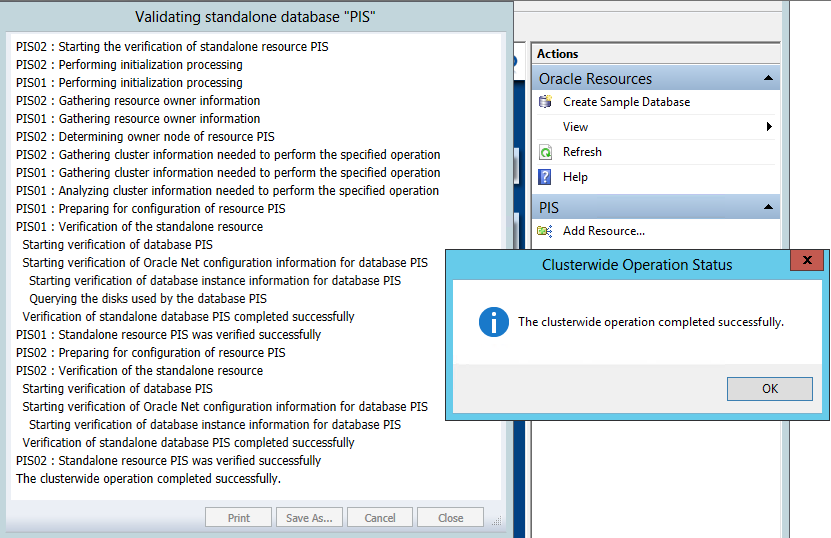Collapse the PIS actions section

click(767, 207)
